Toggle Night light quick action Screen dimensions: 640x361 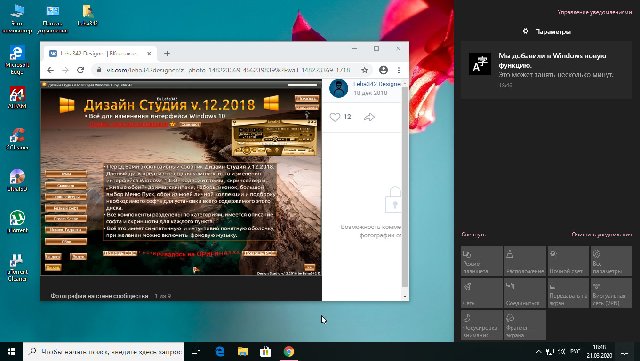[x=568, y=261]
